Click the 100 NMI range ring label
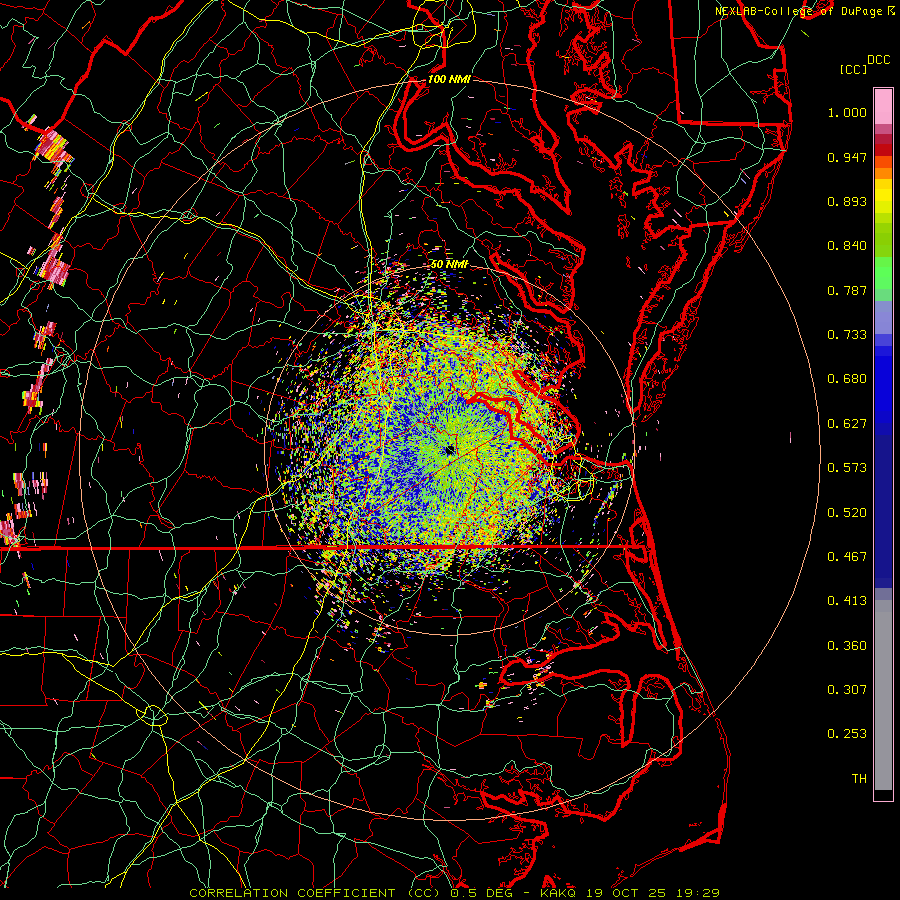 (449, 79)
